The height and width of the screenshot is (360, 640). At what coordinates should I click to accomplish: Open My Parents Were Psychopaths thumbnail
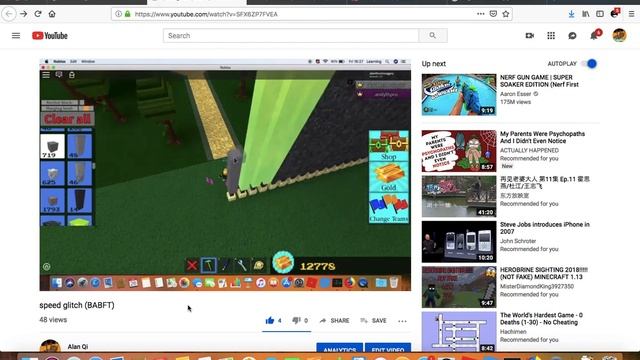459,151
